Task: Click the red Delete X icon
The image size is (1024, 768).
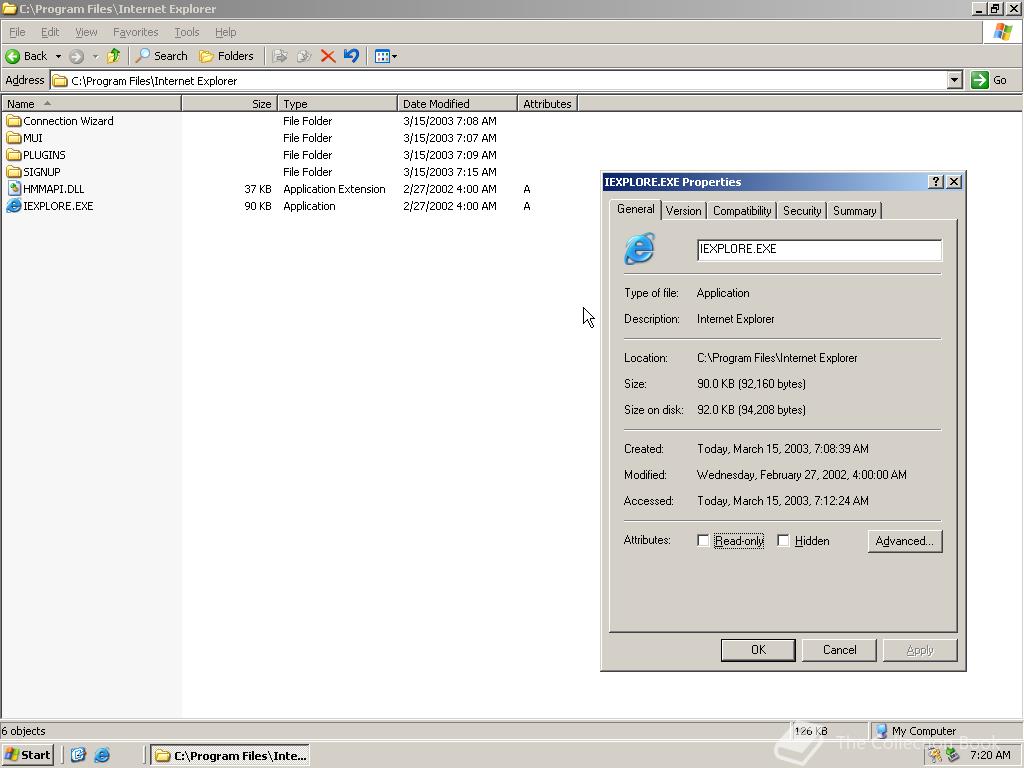Action: click(328, 56)
